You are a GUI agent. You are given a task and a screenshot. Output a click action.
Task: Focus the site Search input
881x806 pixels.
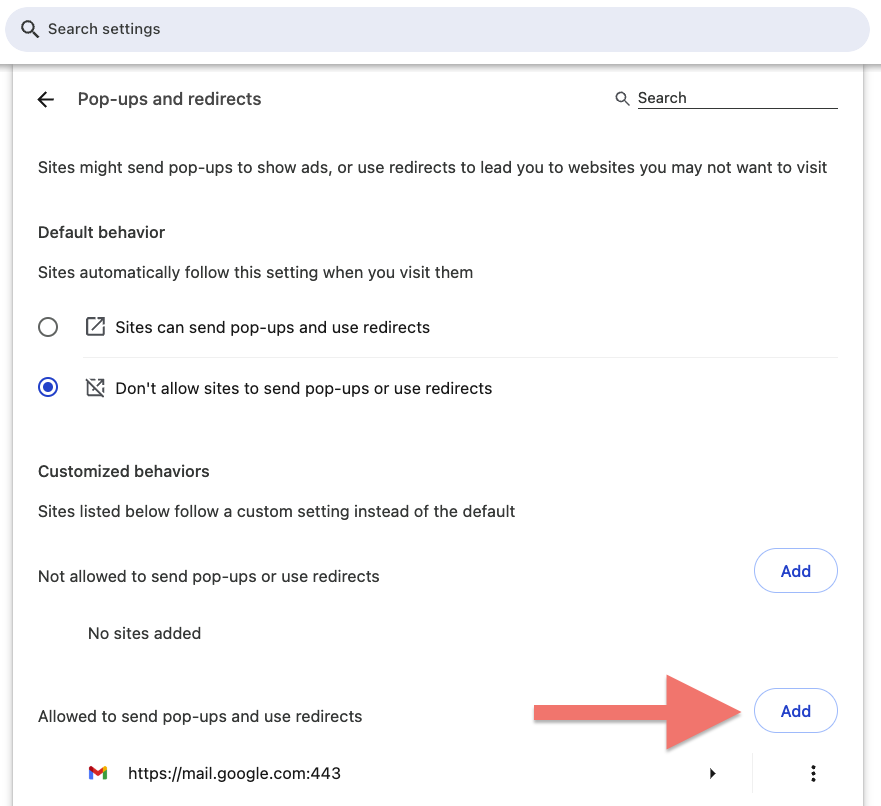click(737, 98)
